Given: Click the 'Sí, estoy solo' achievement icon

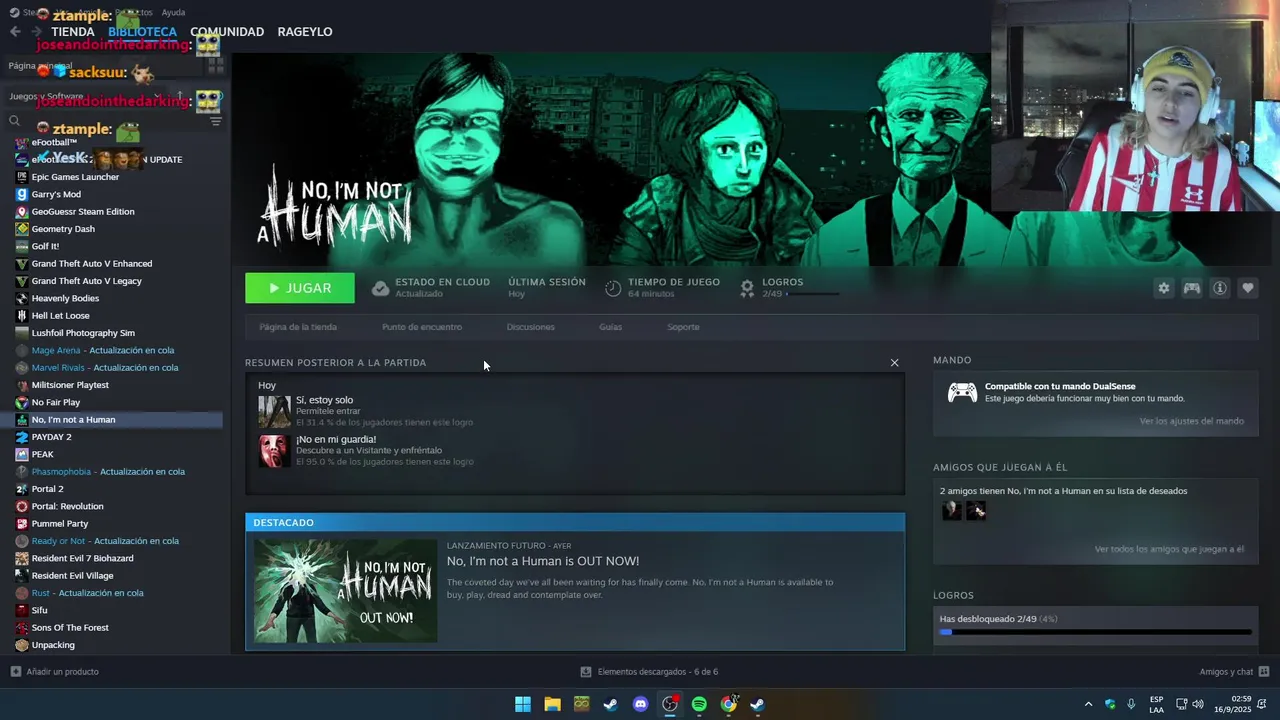Looking at the screenshot, I should [x=274, y=411].
